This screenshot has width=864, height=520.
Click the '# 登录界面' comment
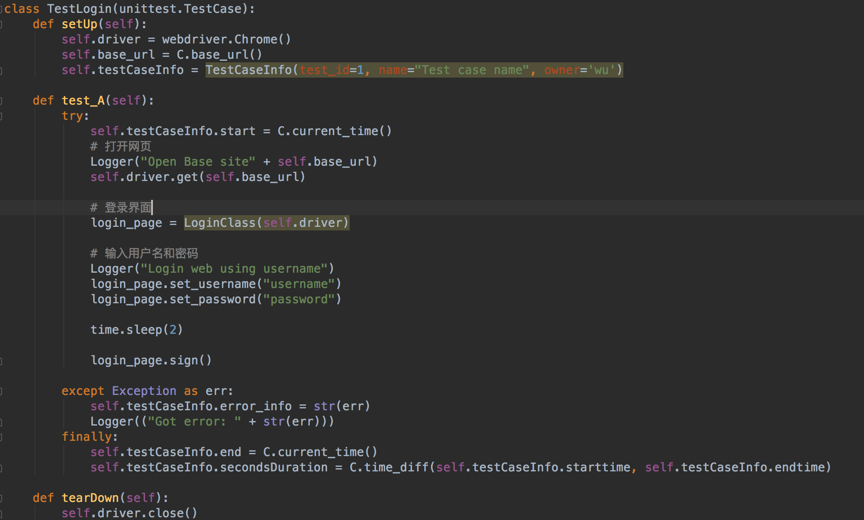121,208
